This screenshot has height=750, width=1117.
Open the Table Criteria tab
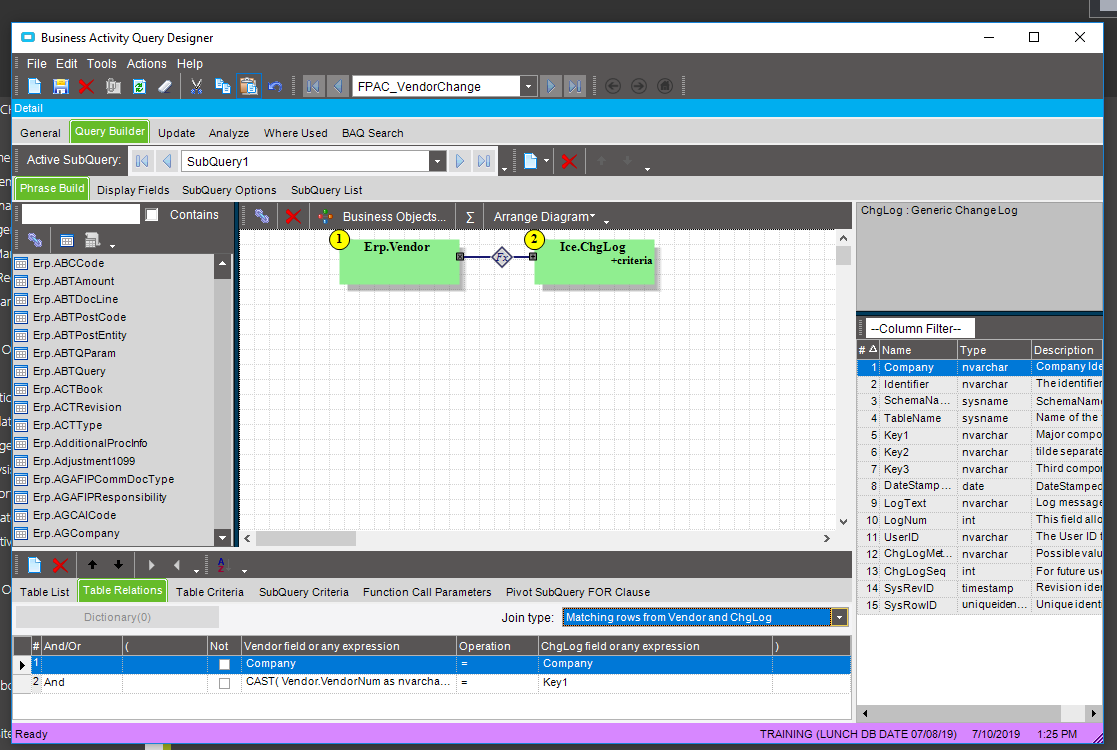pyautogui.click(x=209, y=592)
